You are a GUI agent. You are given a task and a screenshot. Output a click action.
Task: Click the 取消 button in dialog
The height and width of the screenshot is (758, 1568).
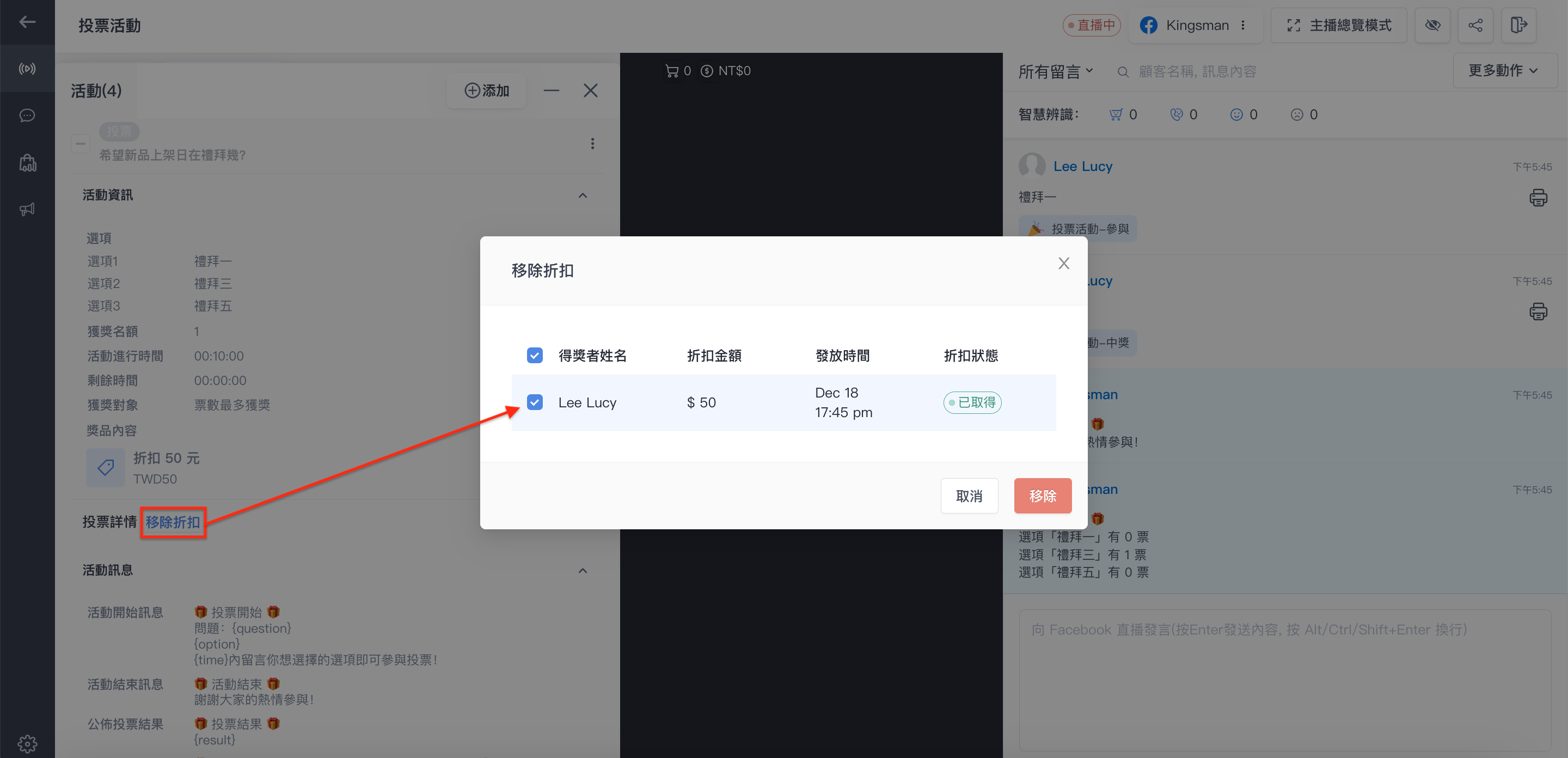[969, 496]
